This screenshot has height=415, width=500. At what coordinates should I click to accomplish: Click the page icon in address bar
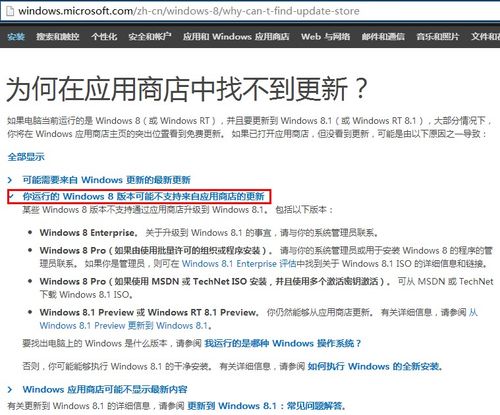point(10,11)
